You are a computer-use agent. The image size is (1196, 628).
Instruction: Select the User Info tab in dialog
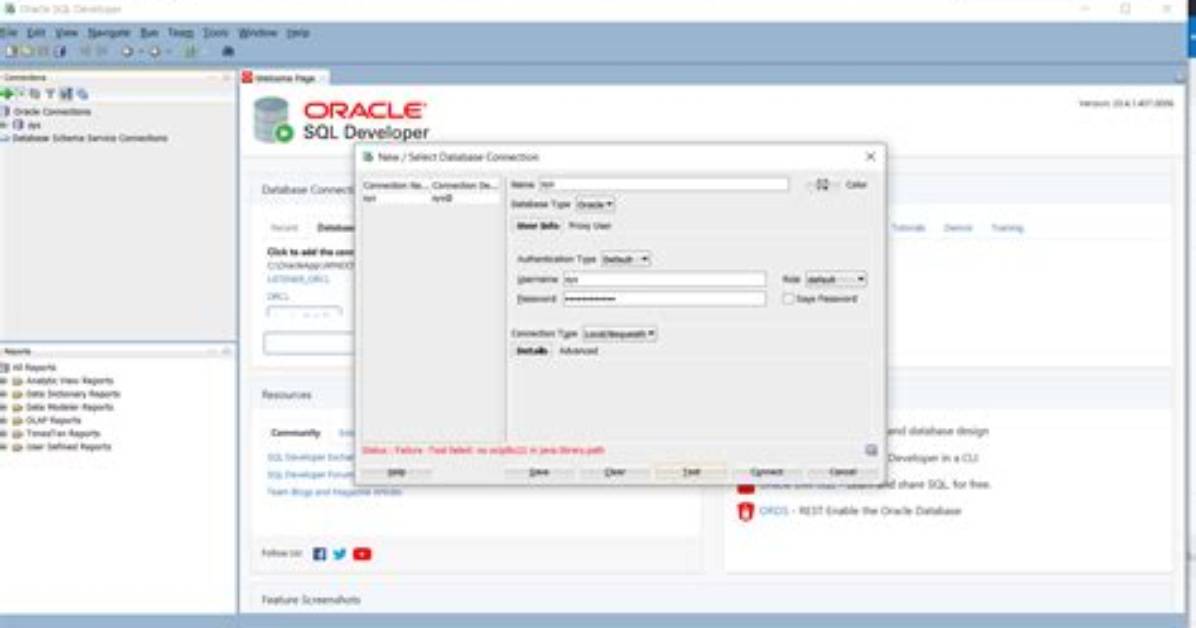pos(537,226)
